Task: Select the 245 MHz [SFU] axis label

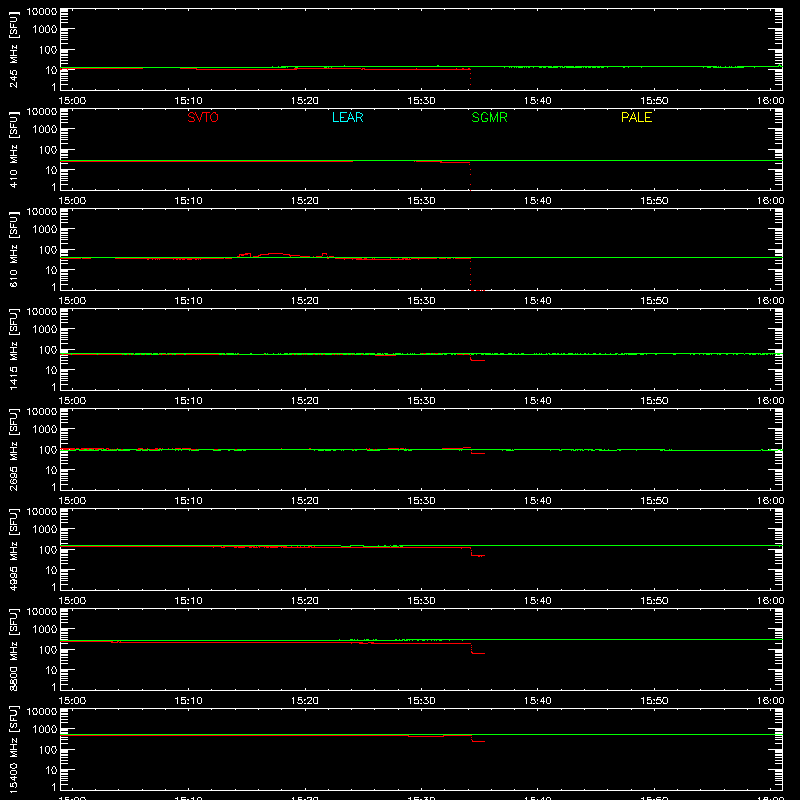Action: (x=13, y=49)
